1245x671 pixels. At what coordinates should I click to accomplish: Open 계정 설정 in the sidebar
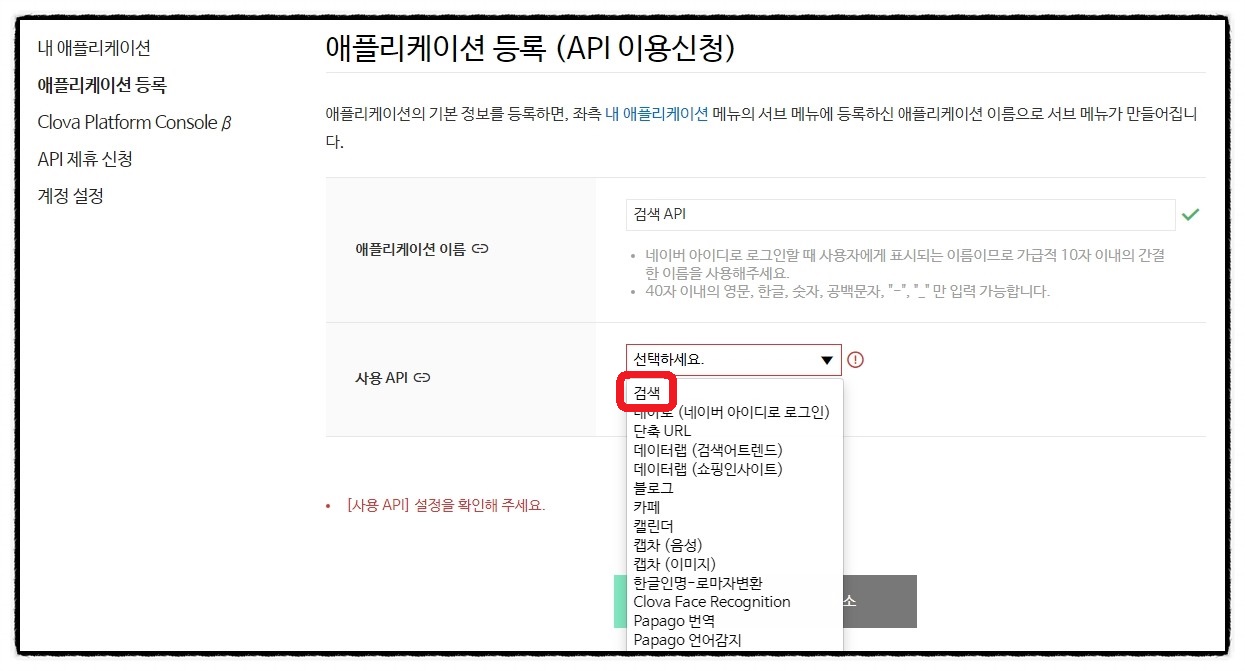(x=70, y=196)
